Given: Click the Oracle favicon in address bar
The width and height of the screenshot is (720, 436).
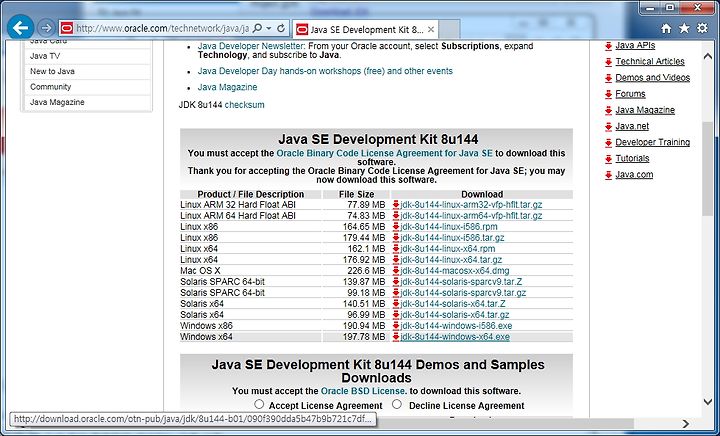Looking at the screenshot, I should pyautogui.click(x=67, y=28).
